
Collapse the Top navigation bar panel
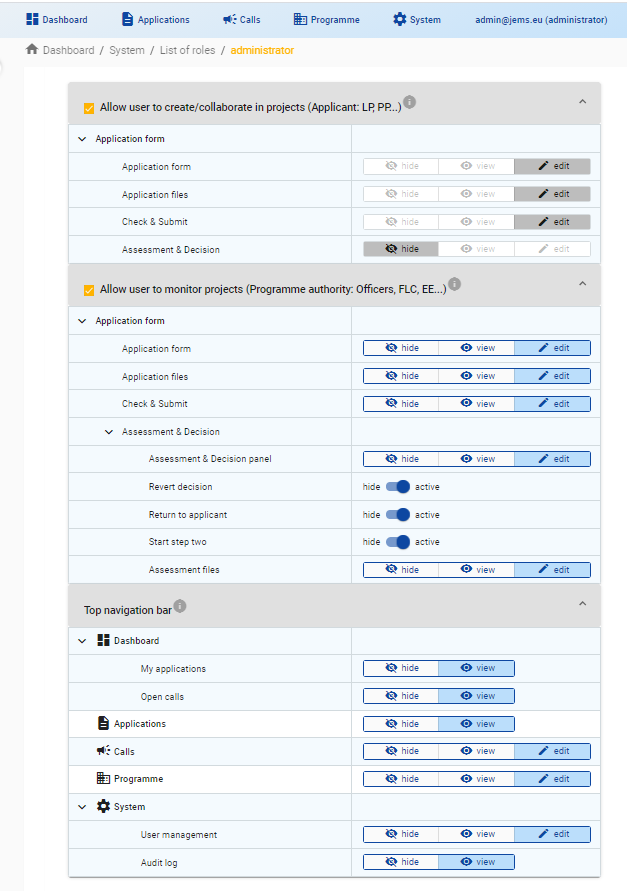click(x=582, y=604)
